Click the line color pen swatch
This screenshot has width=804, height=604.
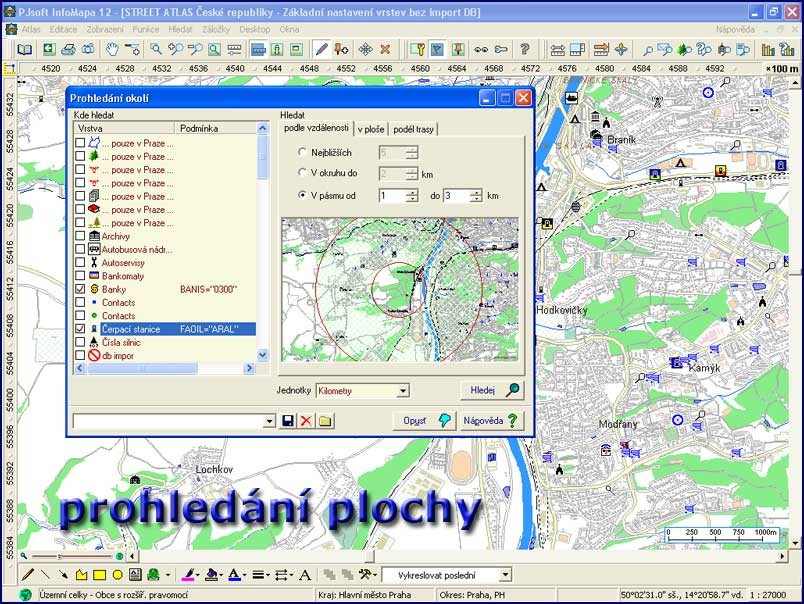188,575
